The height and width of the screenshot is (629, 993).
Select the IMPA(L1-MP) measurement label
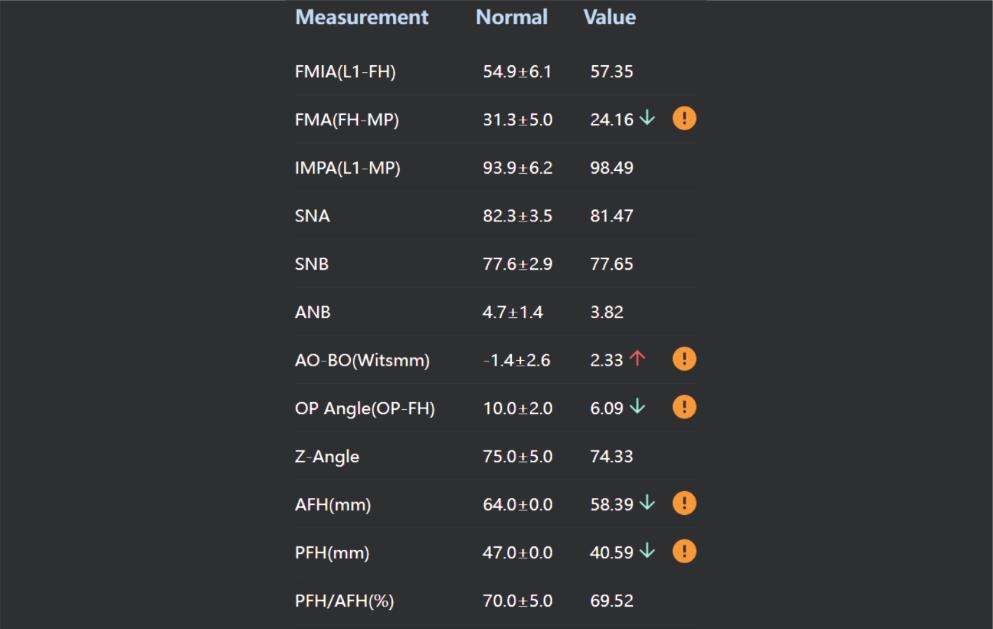tap(347, 168)
